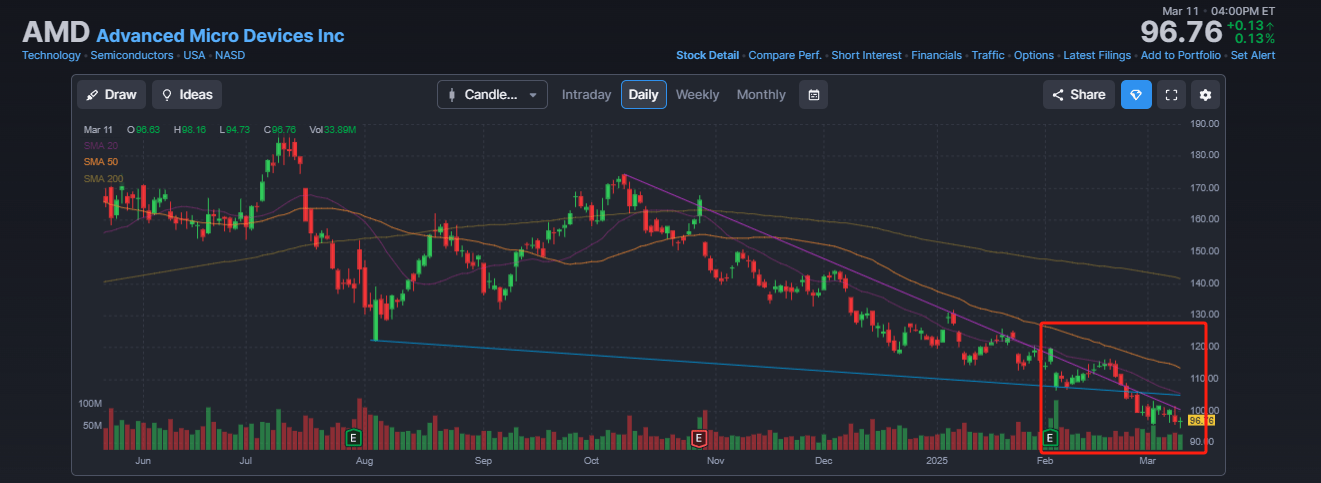
Task: Click Set Alert link
Action: pos(1253,56)
